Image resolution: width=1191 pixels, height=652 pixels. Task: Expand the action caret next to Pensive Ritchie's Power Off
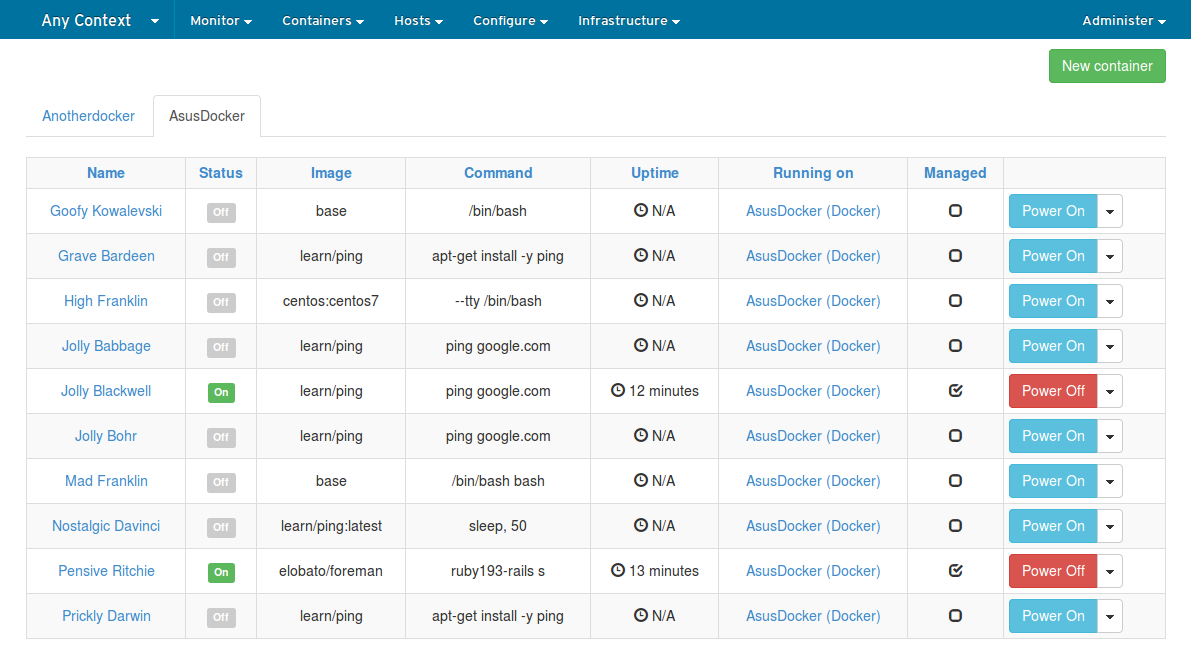tap(1109, 571)
